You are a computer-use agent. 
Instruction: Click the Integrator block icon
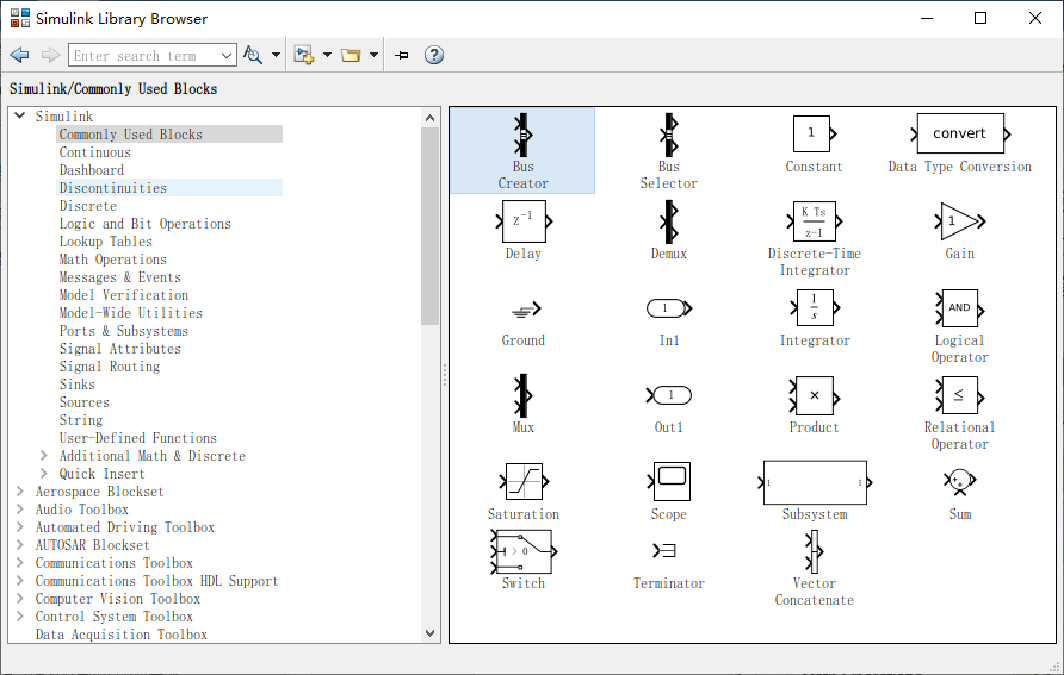(814, 308)
